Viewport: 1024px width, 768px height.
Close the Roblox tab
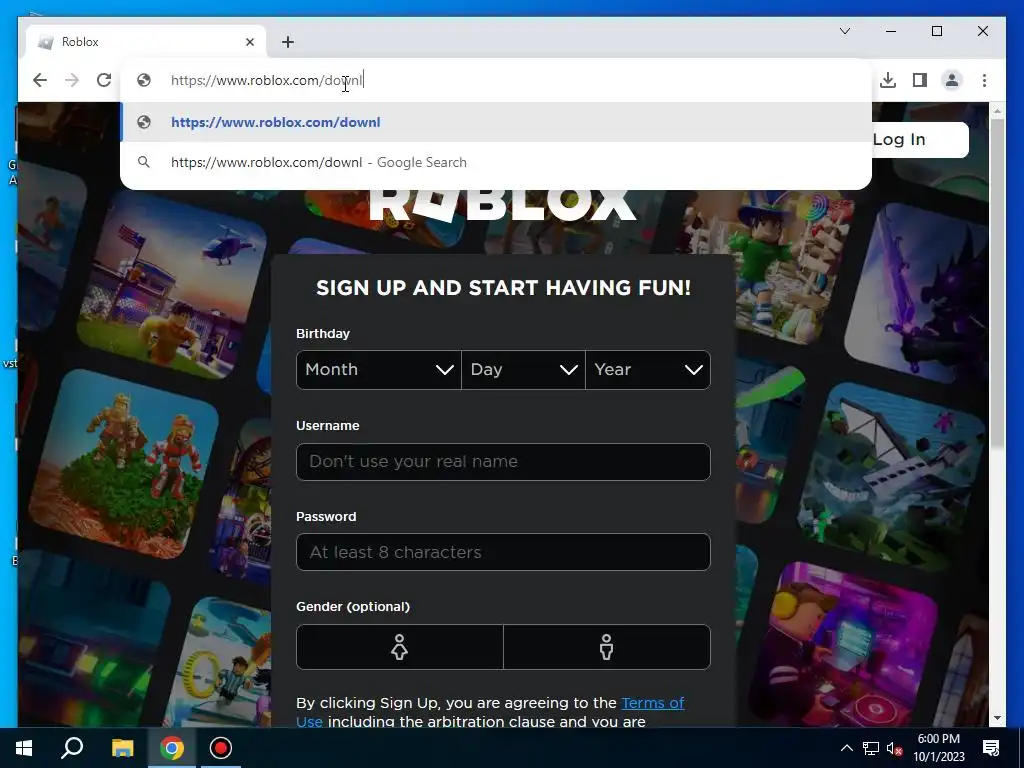[x=249, y=42]
